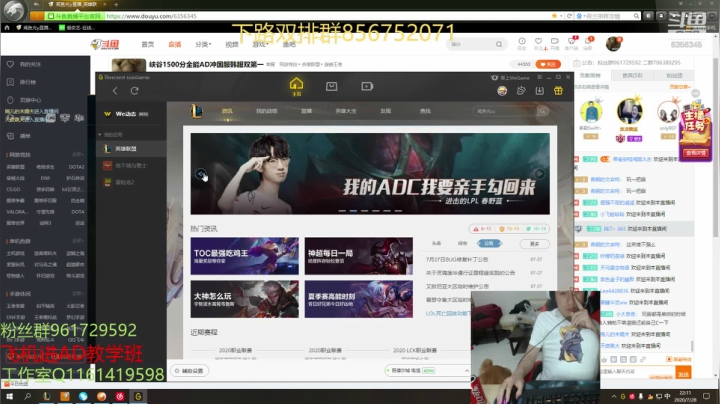Open the 英雄大全 tab
Viewport: 720px width, 404px height.
click(x=346, y=111)
